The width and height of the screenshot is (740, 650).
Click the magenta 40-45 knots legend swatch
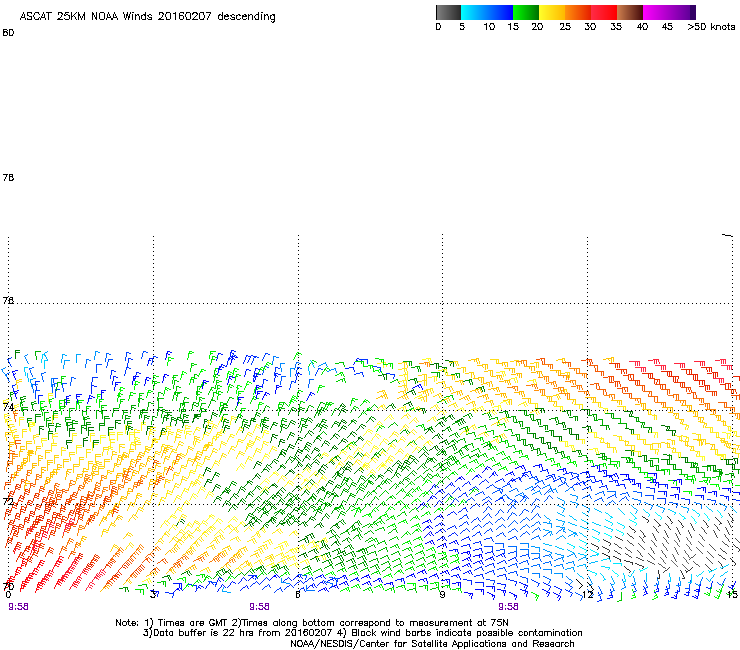[656, 12]
